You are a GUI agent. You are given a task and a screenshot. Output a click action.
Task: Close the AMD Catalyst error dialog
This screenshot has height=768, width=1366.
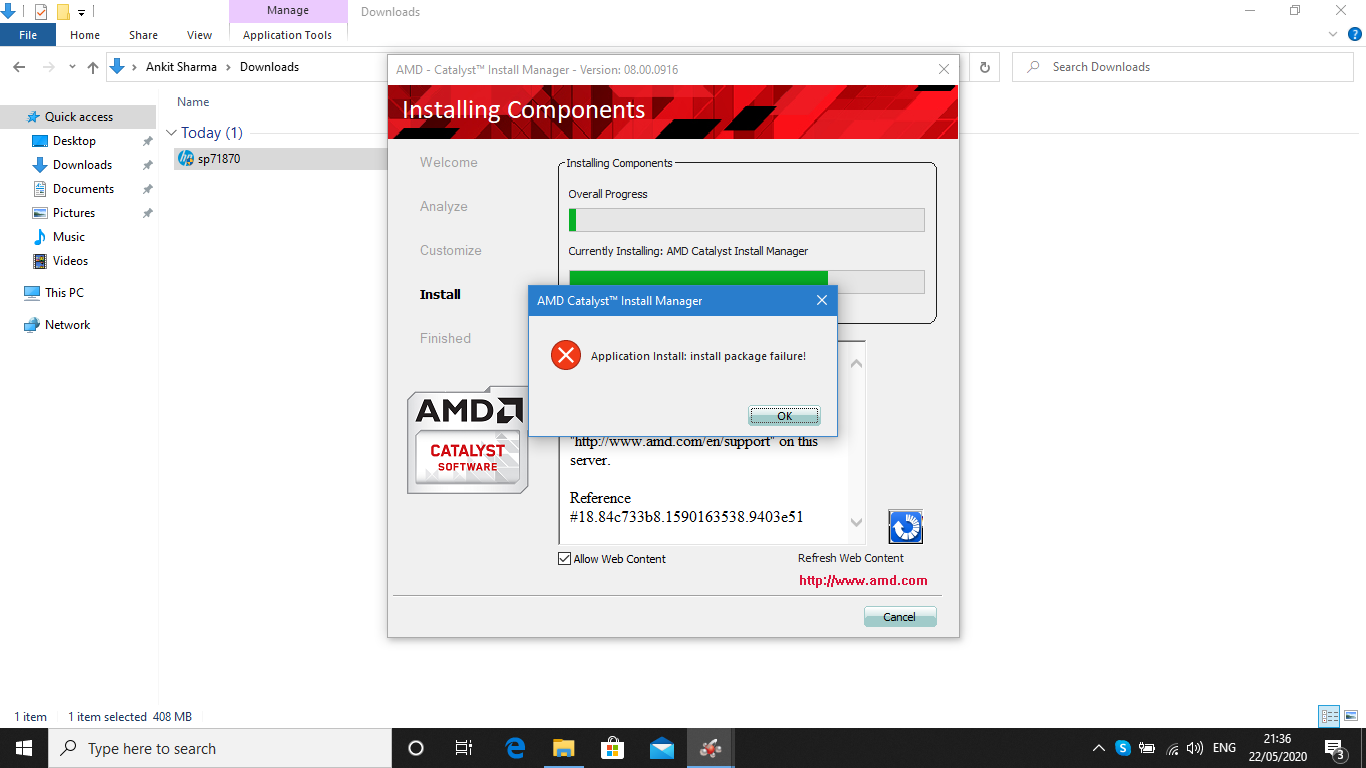click(822, 300)
